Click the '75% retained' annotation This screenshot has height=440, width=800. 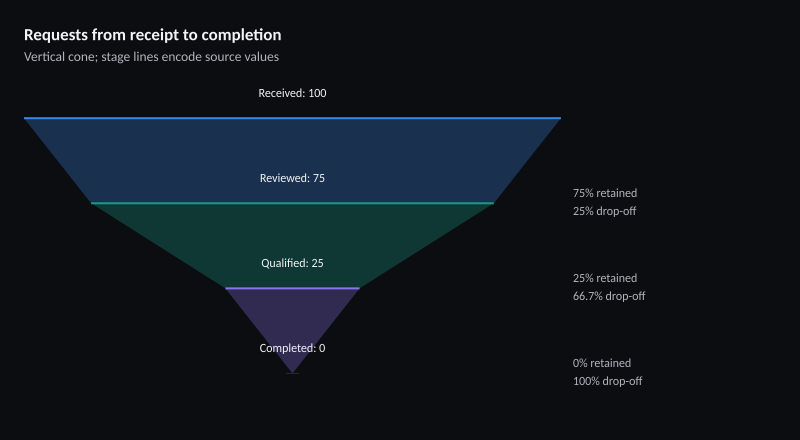605,193
